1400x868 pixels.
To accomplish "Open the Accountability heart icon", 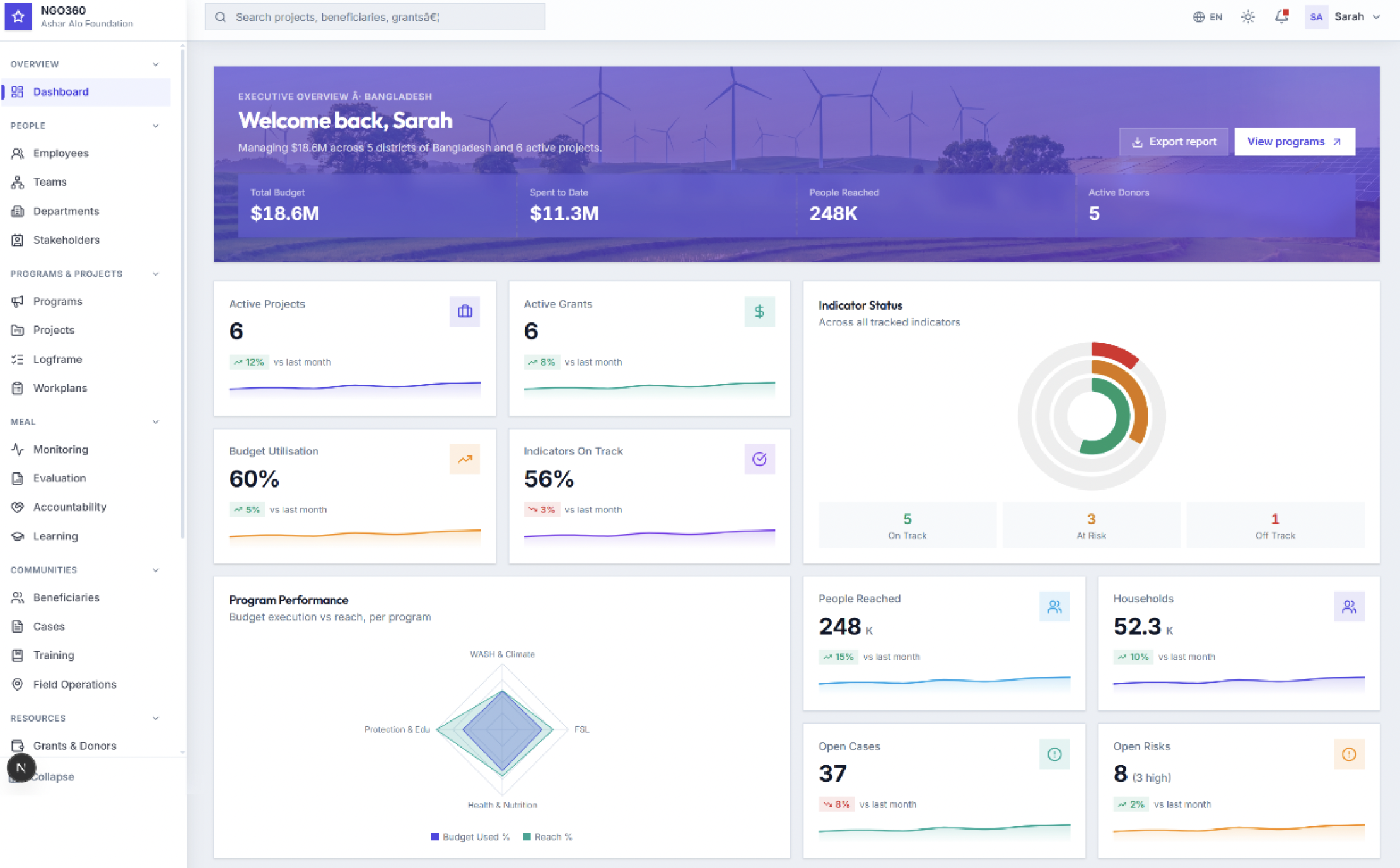I will pos(18,507).
